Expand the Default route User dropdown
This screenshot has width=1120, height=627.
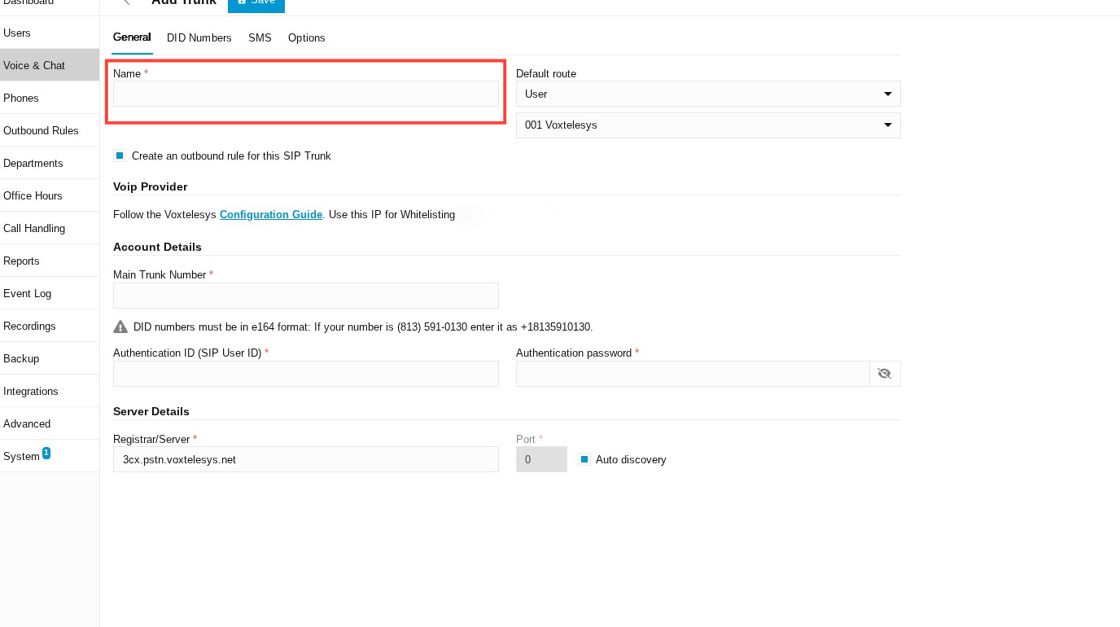tap(708, 94)
